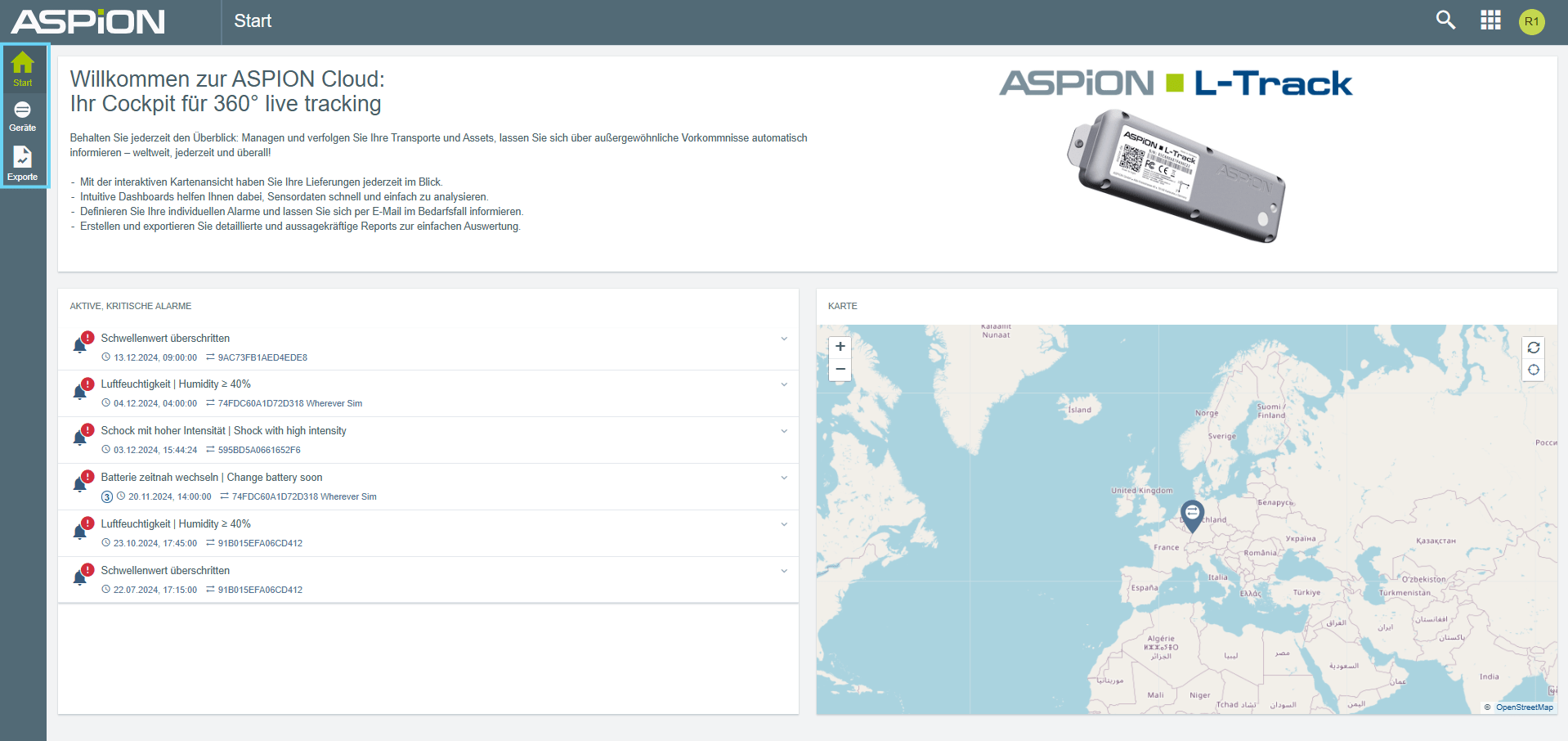The width and height of the screenshot is (1568, 741).
Task: Click alarm bell for 13.12.2024 Schwellenwert alarm
Action: [82, 344]
